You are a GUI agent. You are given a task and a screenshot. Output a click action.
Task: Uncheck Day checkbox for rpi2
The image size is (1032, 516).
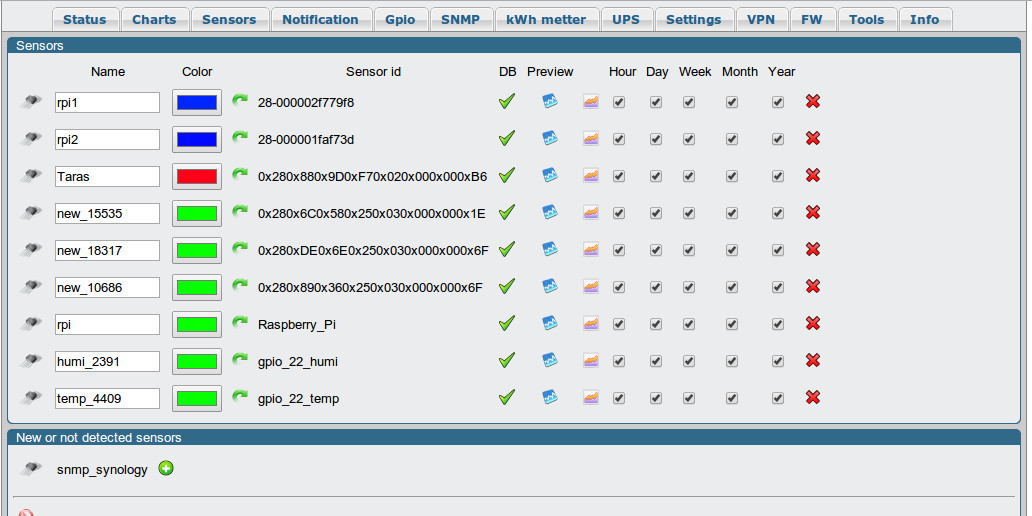656,139
